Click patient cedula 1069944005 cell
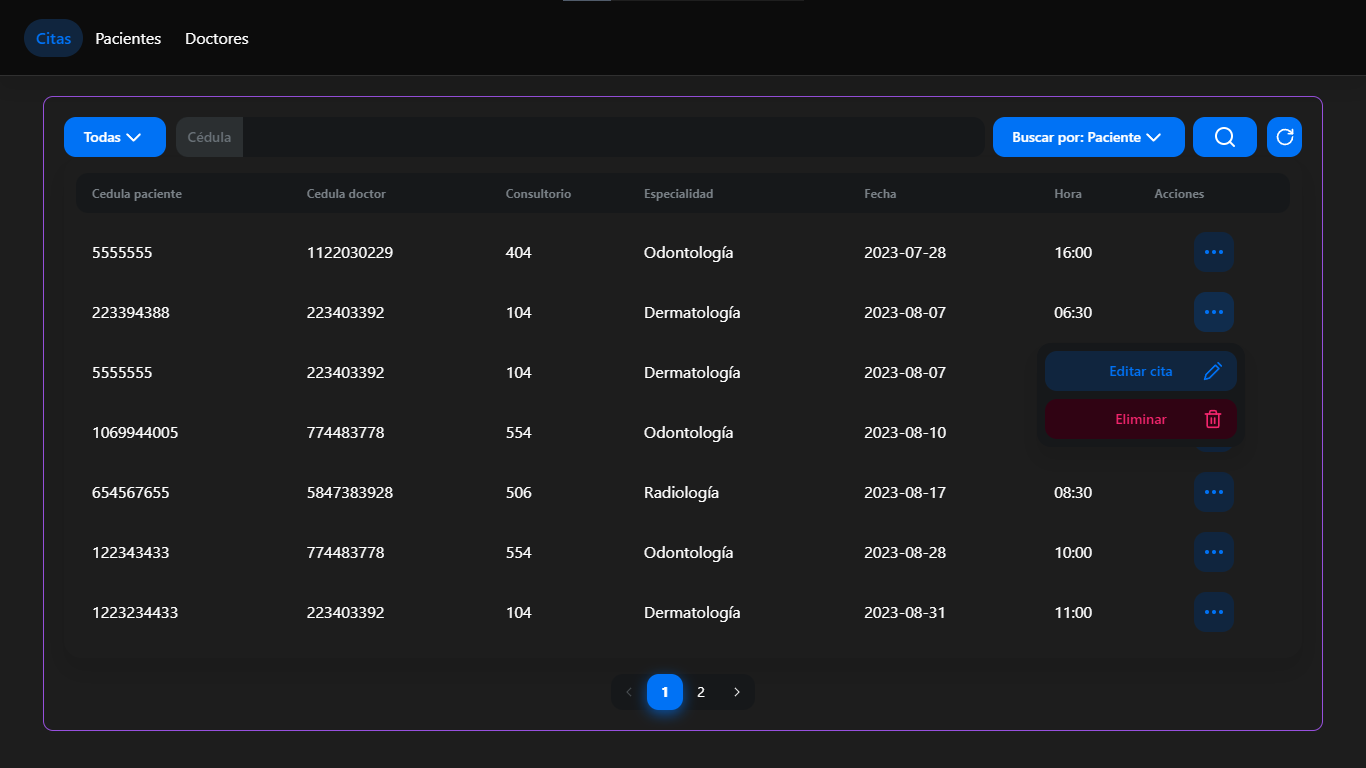Screen dimensions: 1366x768 (x=135, y=432)
